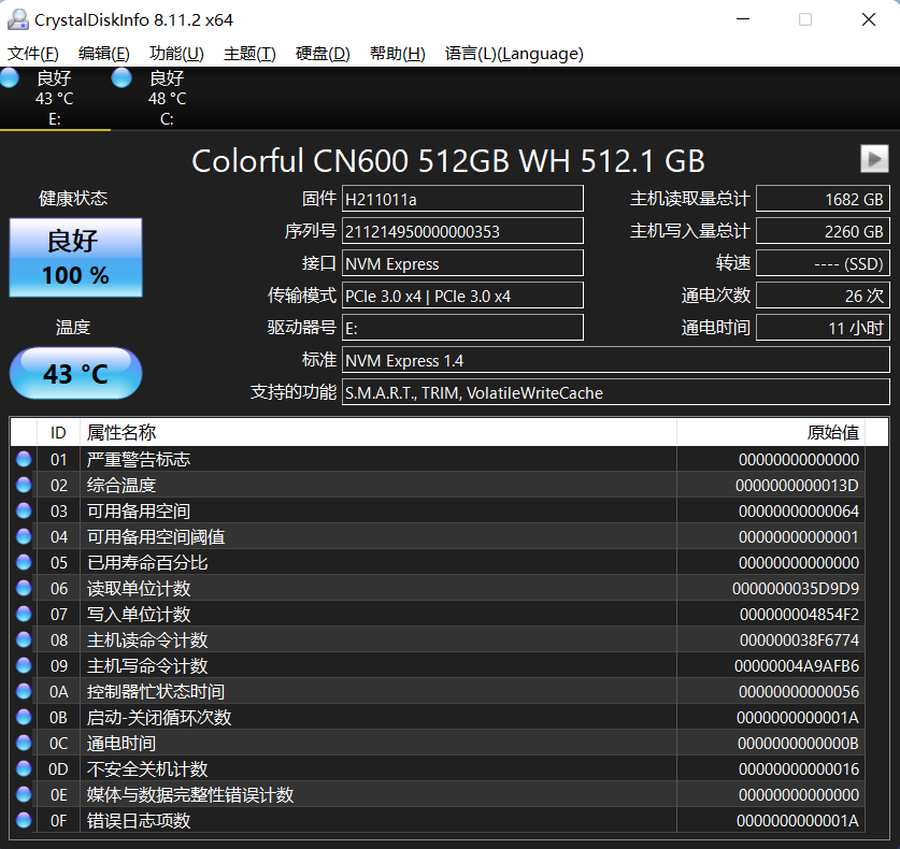
Task: Click the power on hours value 11 小时
Action: click(823, 328)
